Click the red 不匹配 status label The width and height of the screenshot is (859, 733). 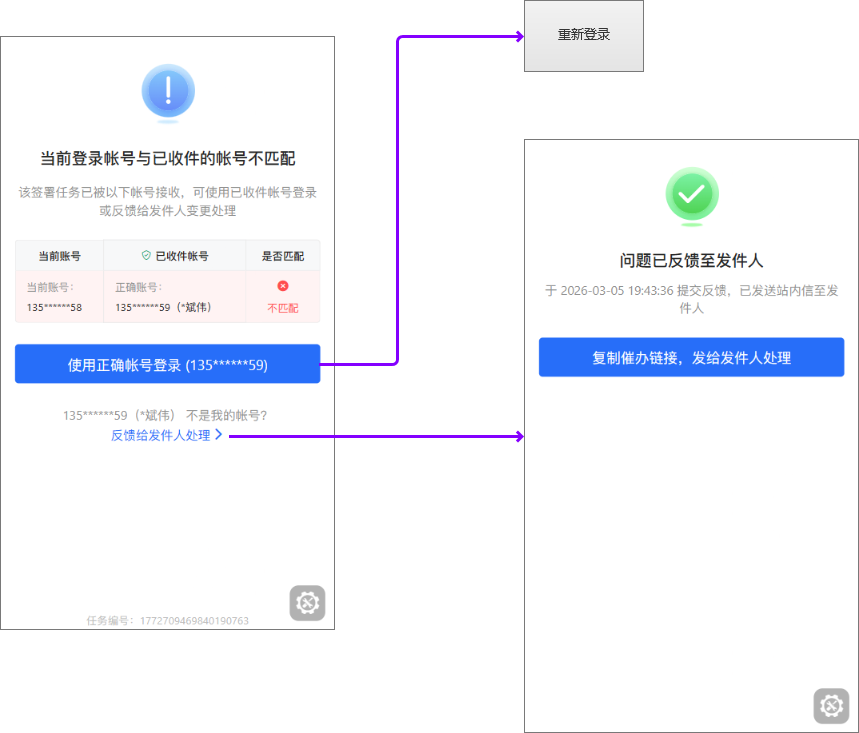[283, 308]
